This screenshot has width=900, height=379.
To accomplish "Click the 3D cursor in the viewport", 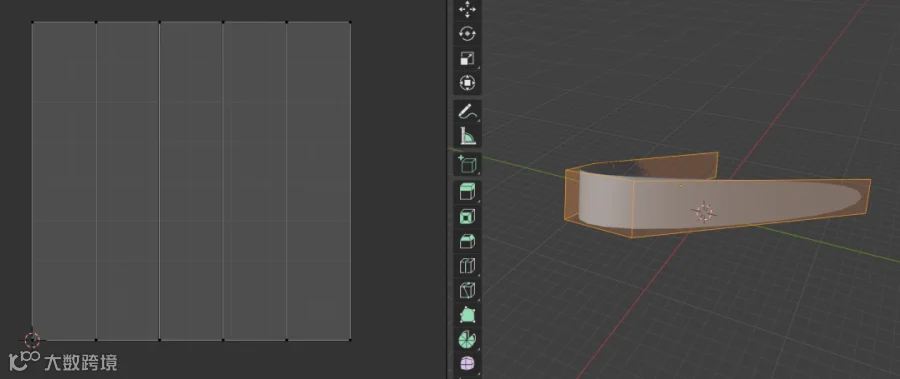I will [x=704, y=212].
